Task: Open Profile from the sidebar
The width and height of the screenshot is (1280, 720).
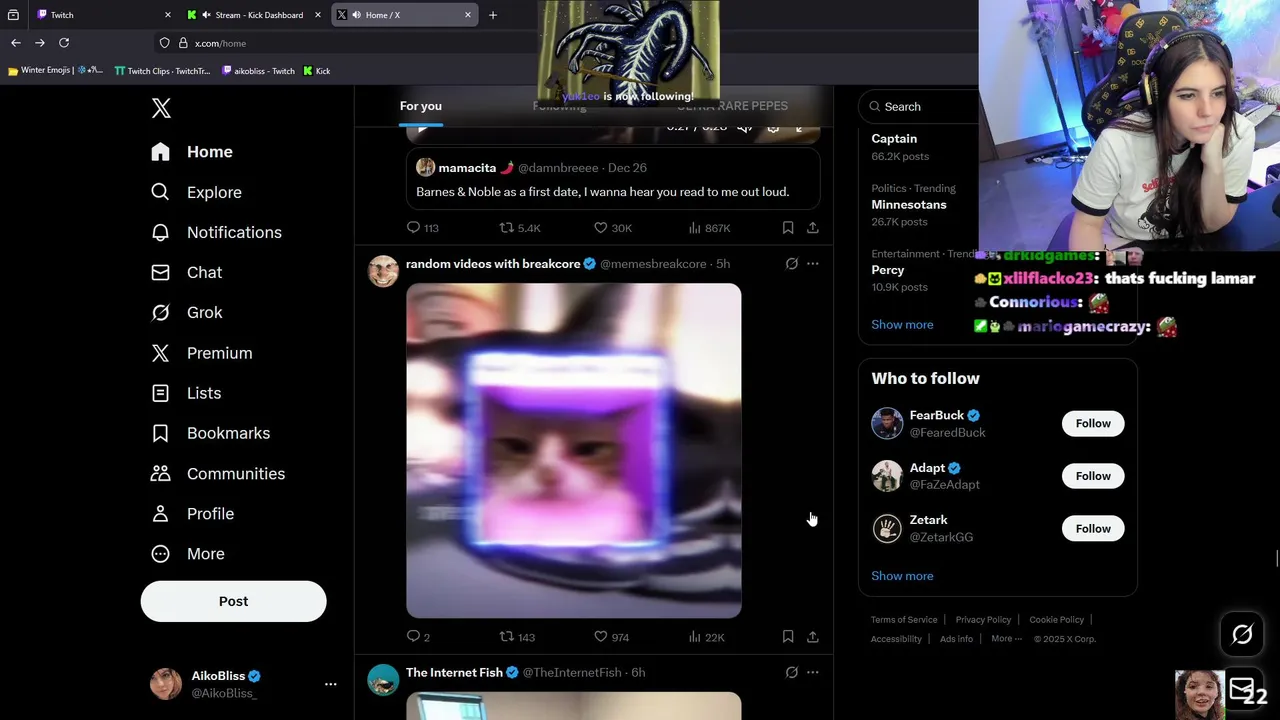Action: point(192,513)
